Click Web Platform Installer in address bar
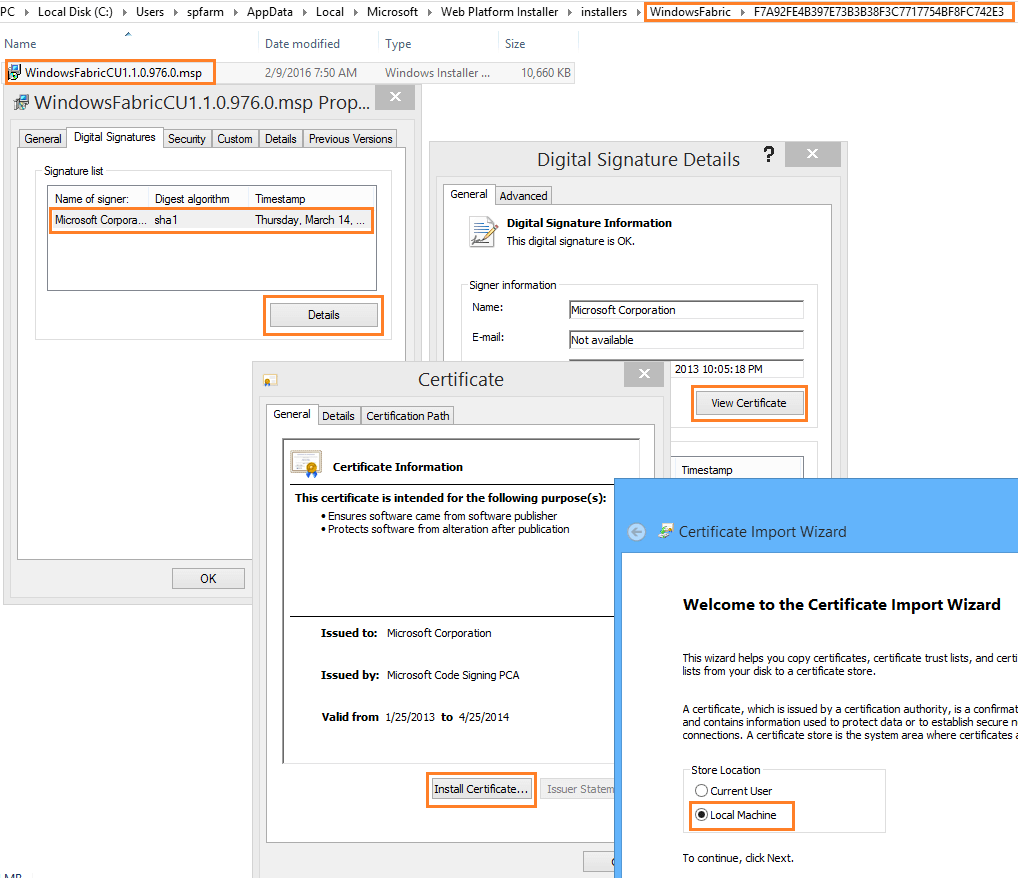 [x=499, y=12]
